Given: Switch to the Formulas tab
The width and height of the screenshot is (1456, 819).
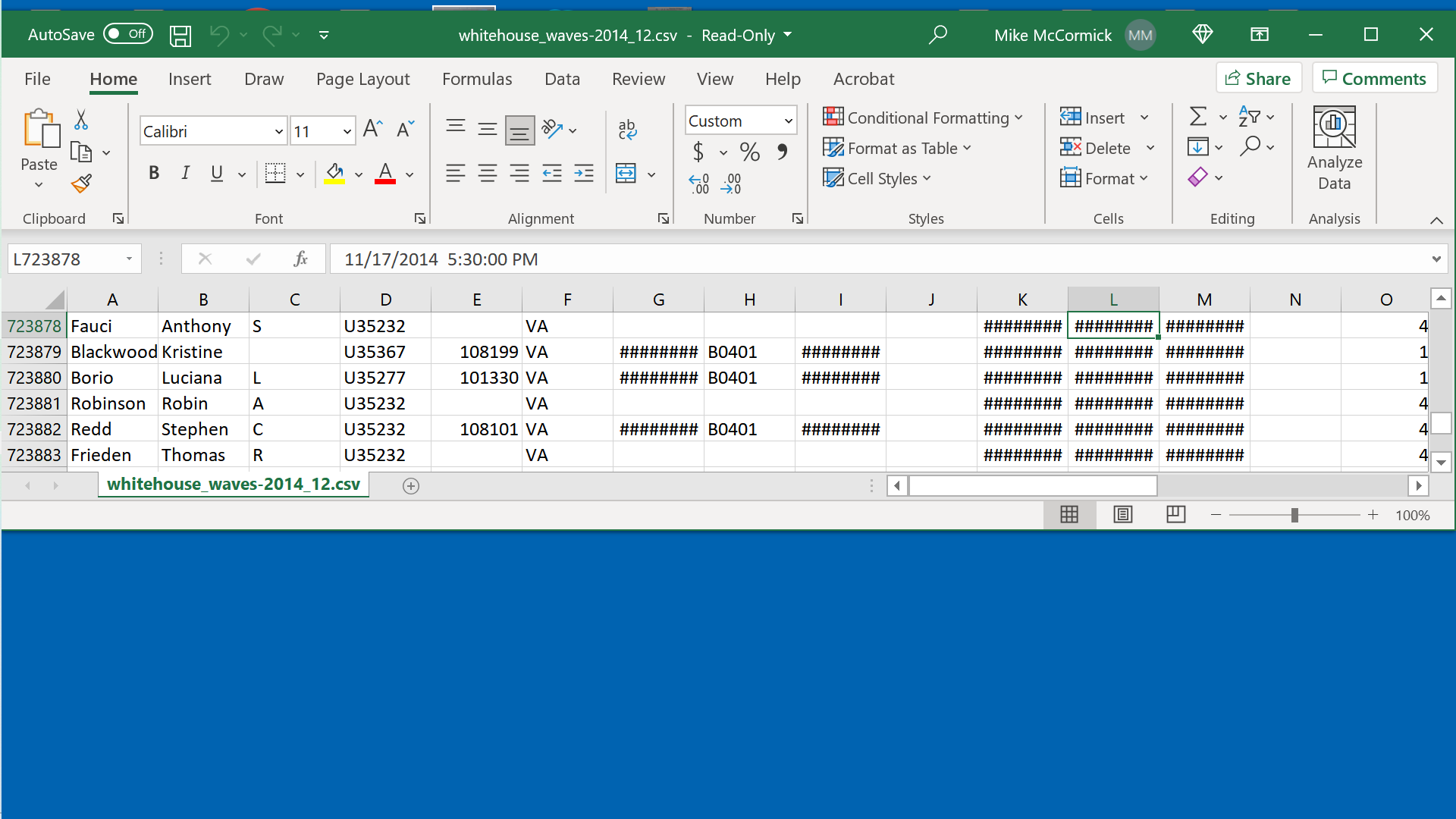Looking at the screenshot, I should [476, 79].
